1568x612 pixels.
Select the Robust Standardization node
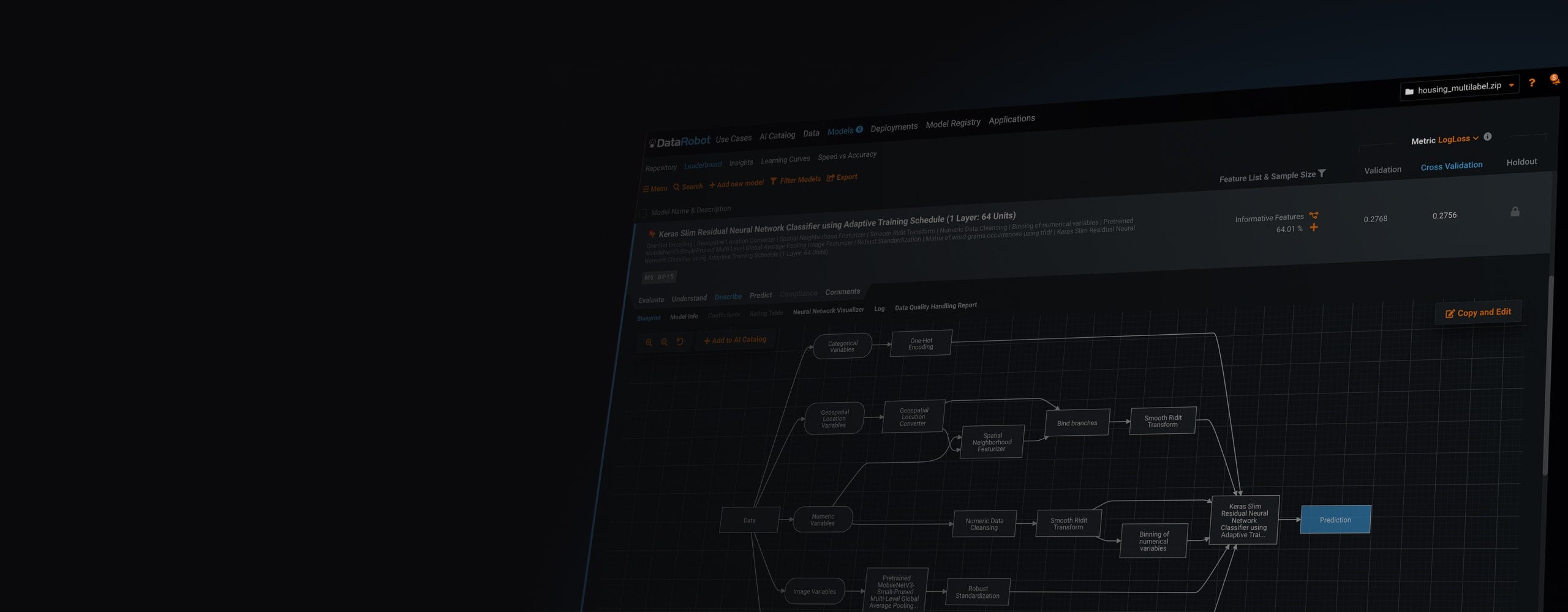(978, 592)
